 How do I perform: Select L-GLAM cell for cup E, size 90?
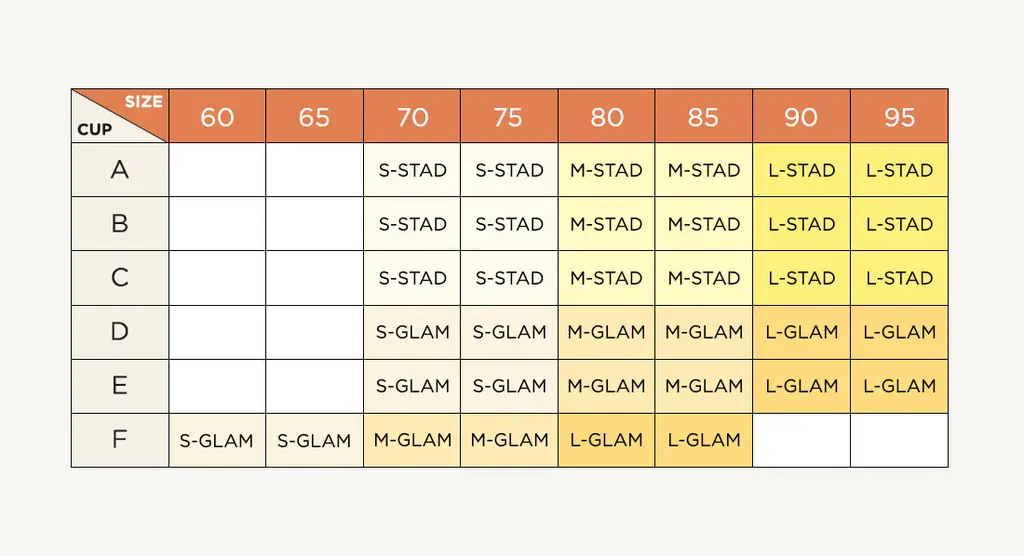point(801,386)
